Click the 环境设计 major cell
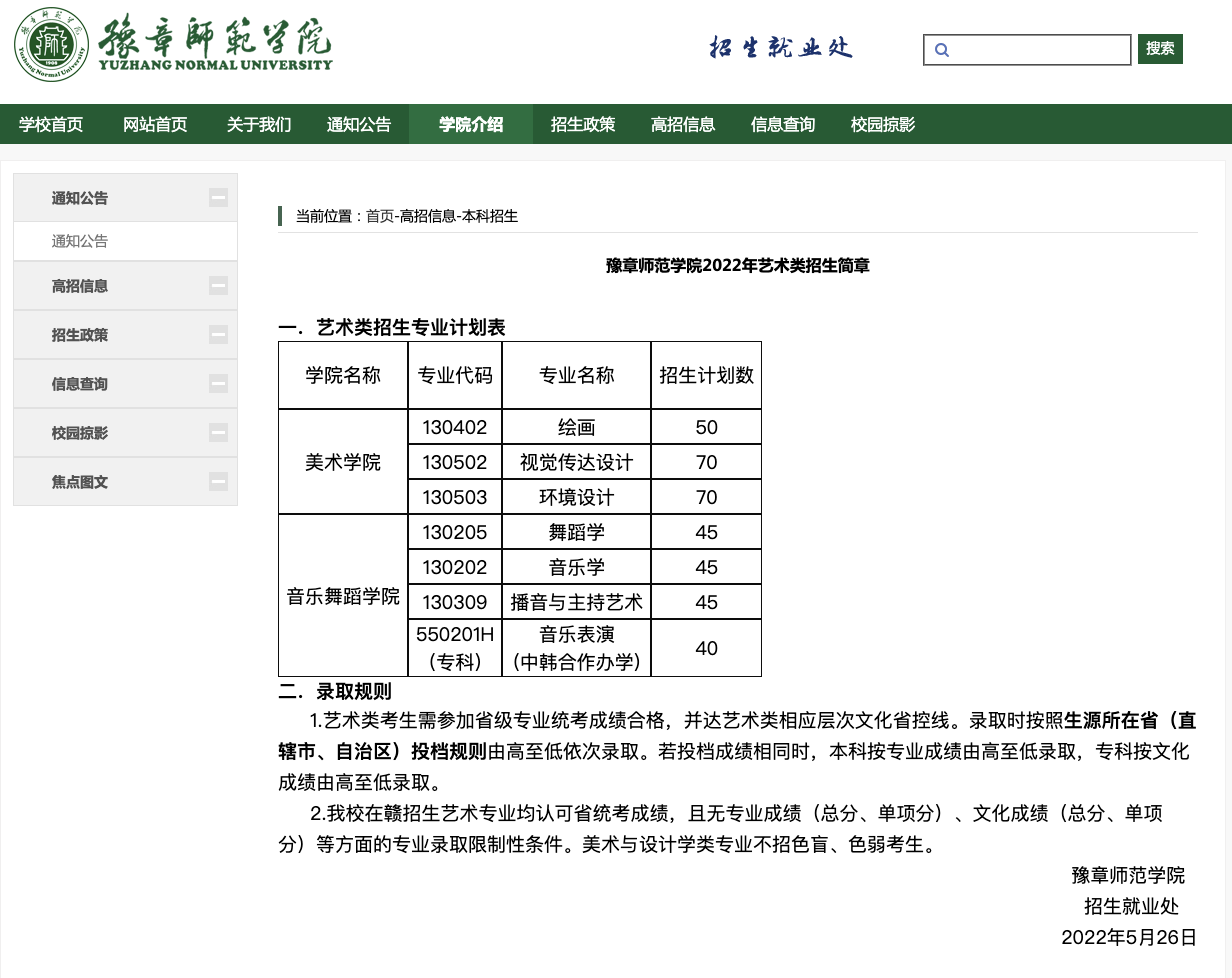The width and height of the screenshot is (1232, 978). [577, 497]
